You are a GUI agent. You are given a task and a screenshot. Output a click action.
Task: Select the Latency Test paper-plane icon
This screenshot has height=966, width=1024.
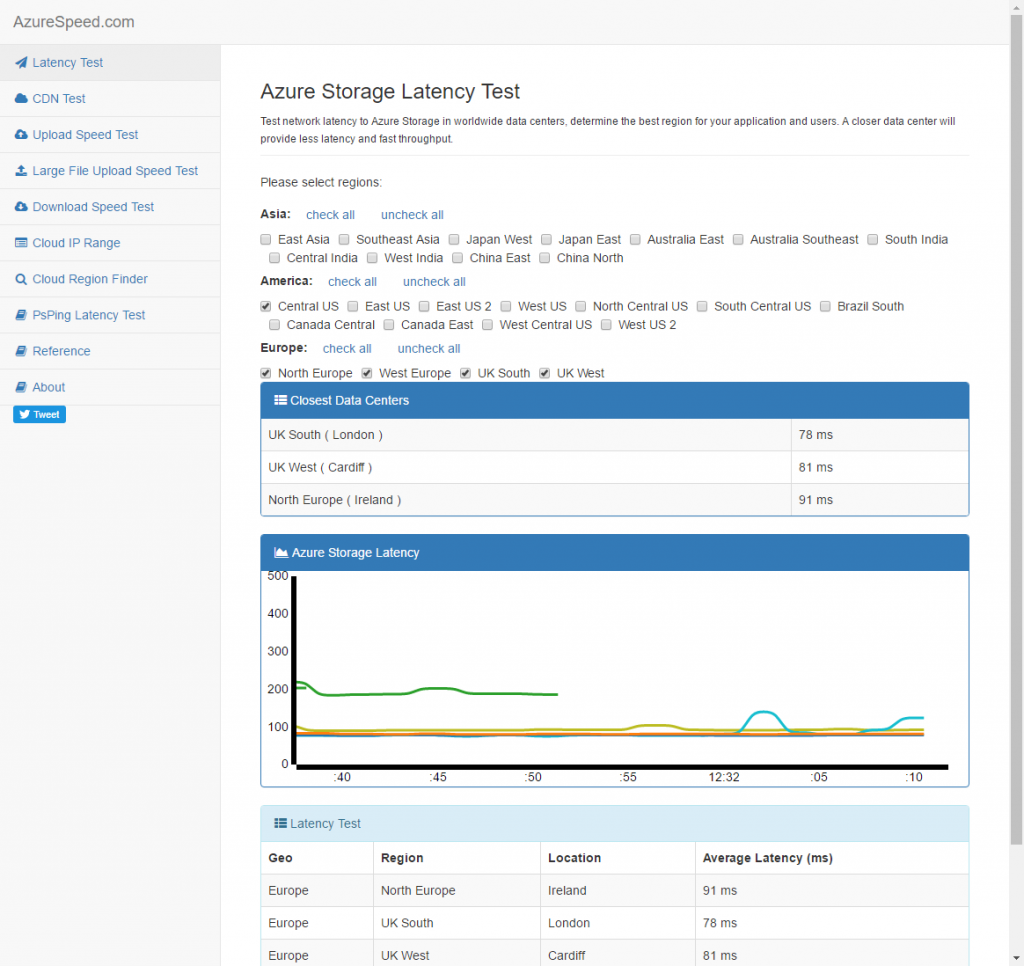coord(22,62)
